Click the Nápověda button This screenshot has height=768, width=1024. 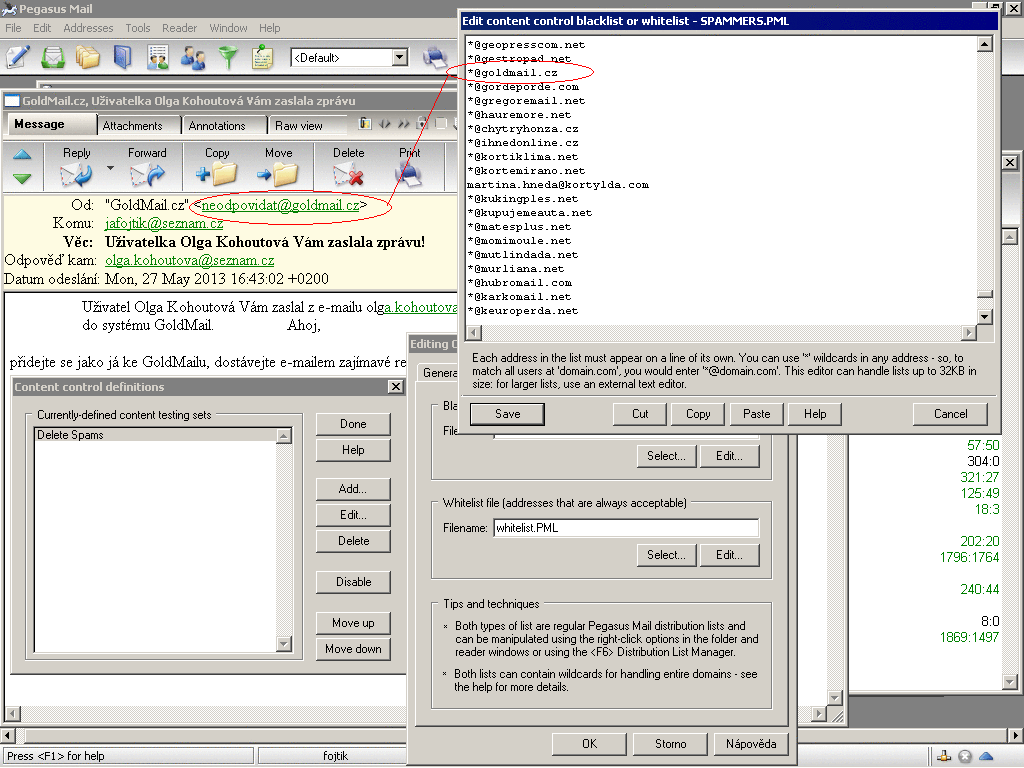pyautogui.click(x=751, y=744)
